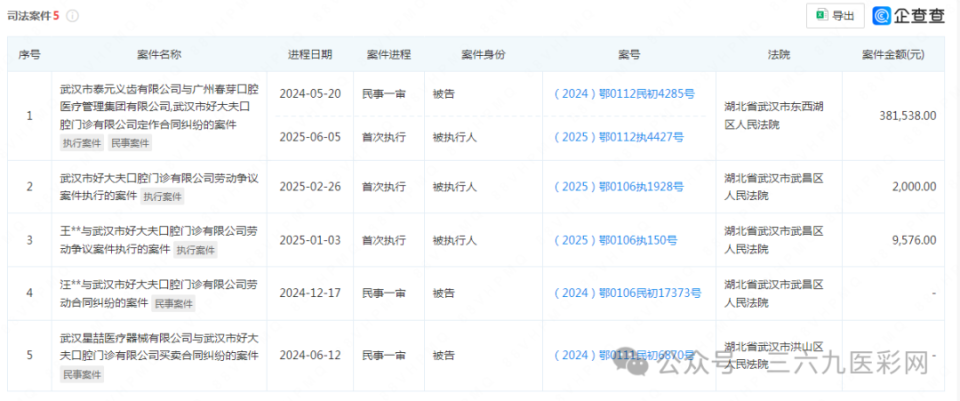960x401 pixels.
Task: Select case name starting 武汉星喆医疗器械有限公司
Action: pos(159,347)
